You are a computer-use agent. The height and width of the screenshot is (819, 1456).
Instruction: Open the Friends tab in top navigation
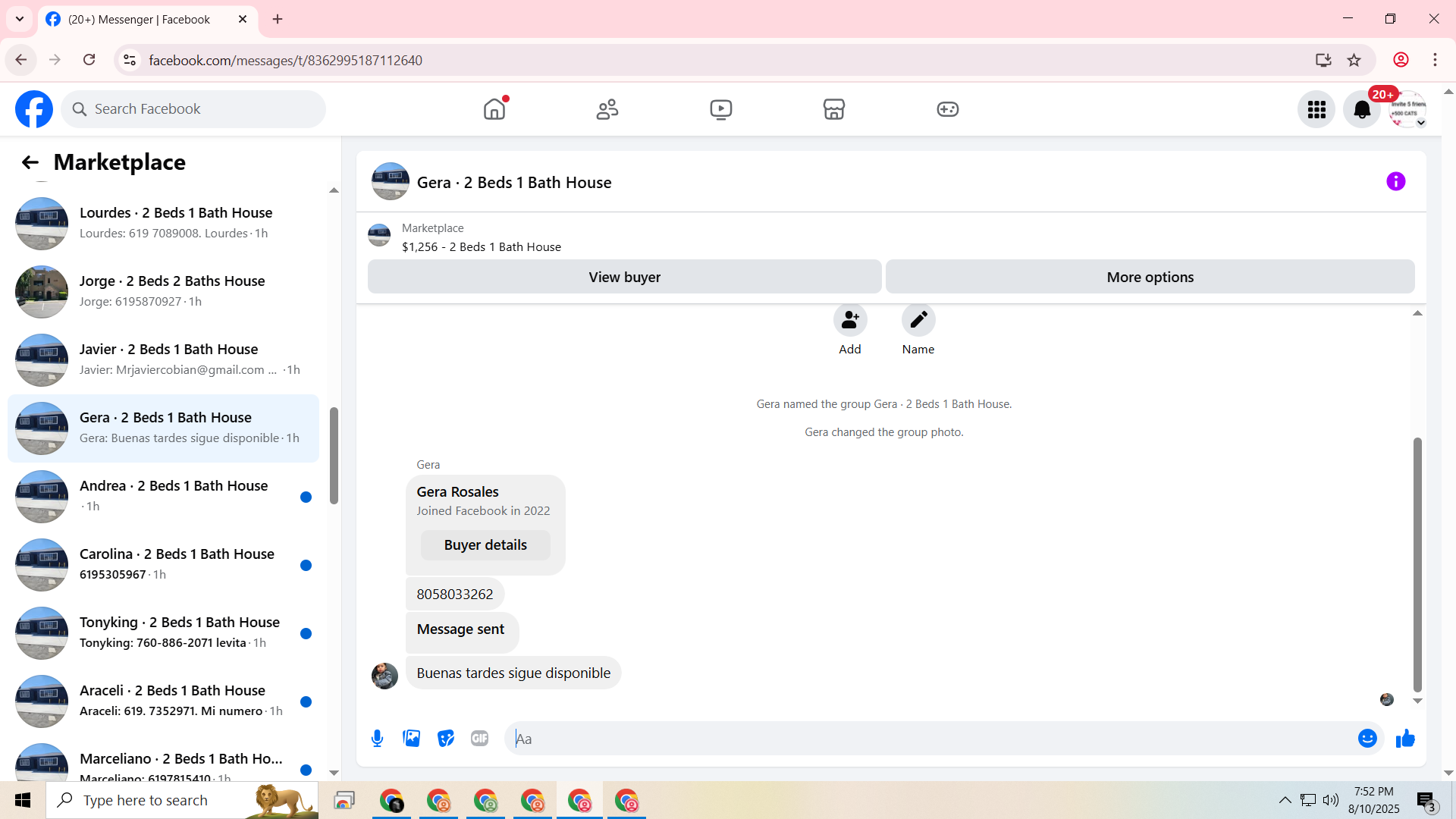click(607, 109)
